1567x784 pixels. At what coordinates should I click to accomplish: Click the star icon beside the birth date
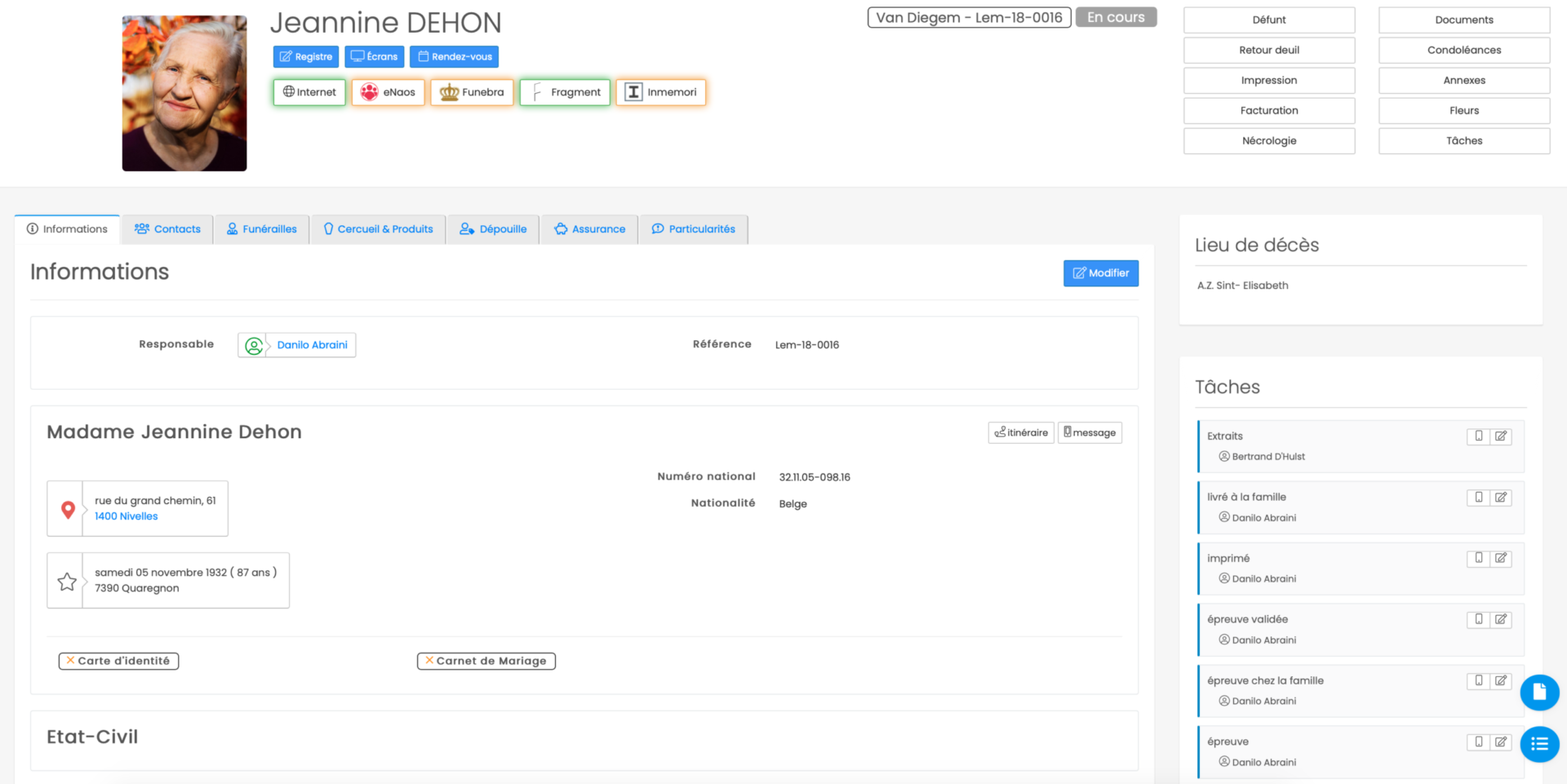67,581
